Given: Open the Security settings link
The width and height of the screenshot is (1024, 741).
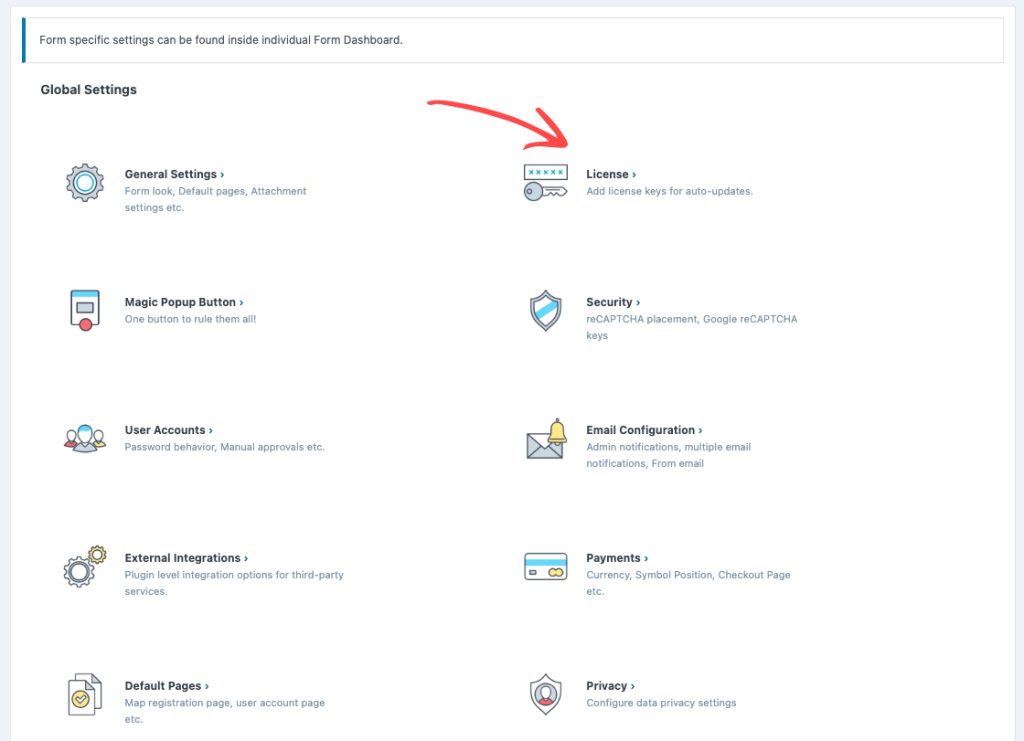Looking at the screenshot, I should [612, 302].
